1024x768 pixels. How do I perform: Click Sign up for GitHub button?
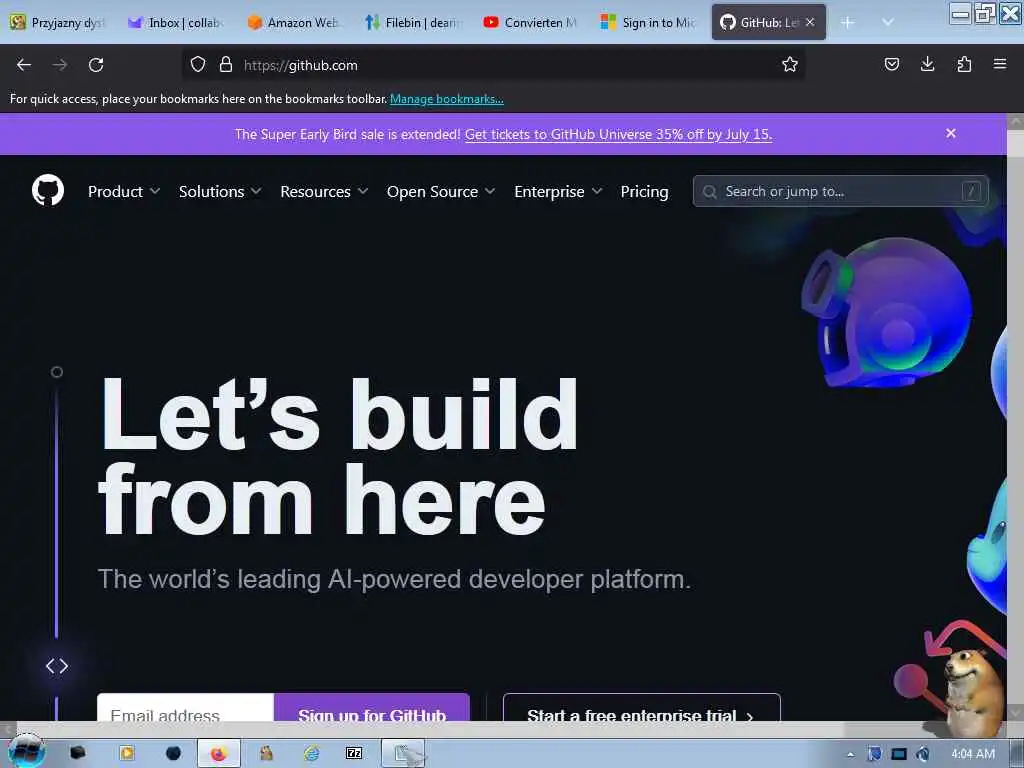pos(372,708)
